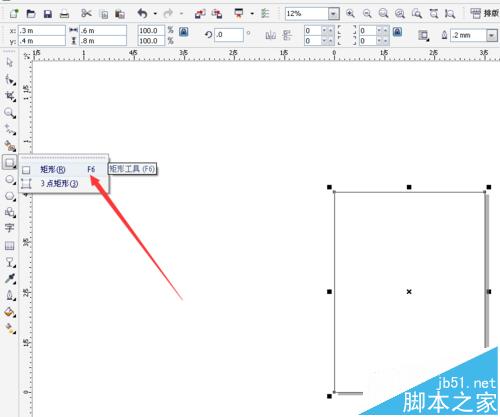Edit the x position field .3 m
The width and height of the screenshot is (500, 417).
(x=42, y=31)
